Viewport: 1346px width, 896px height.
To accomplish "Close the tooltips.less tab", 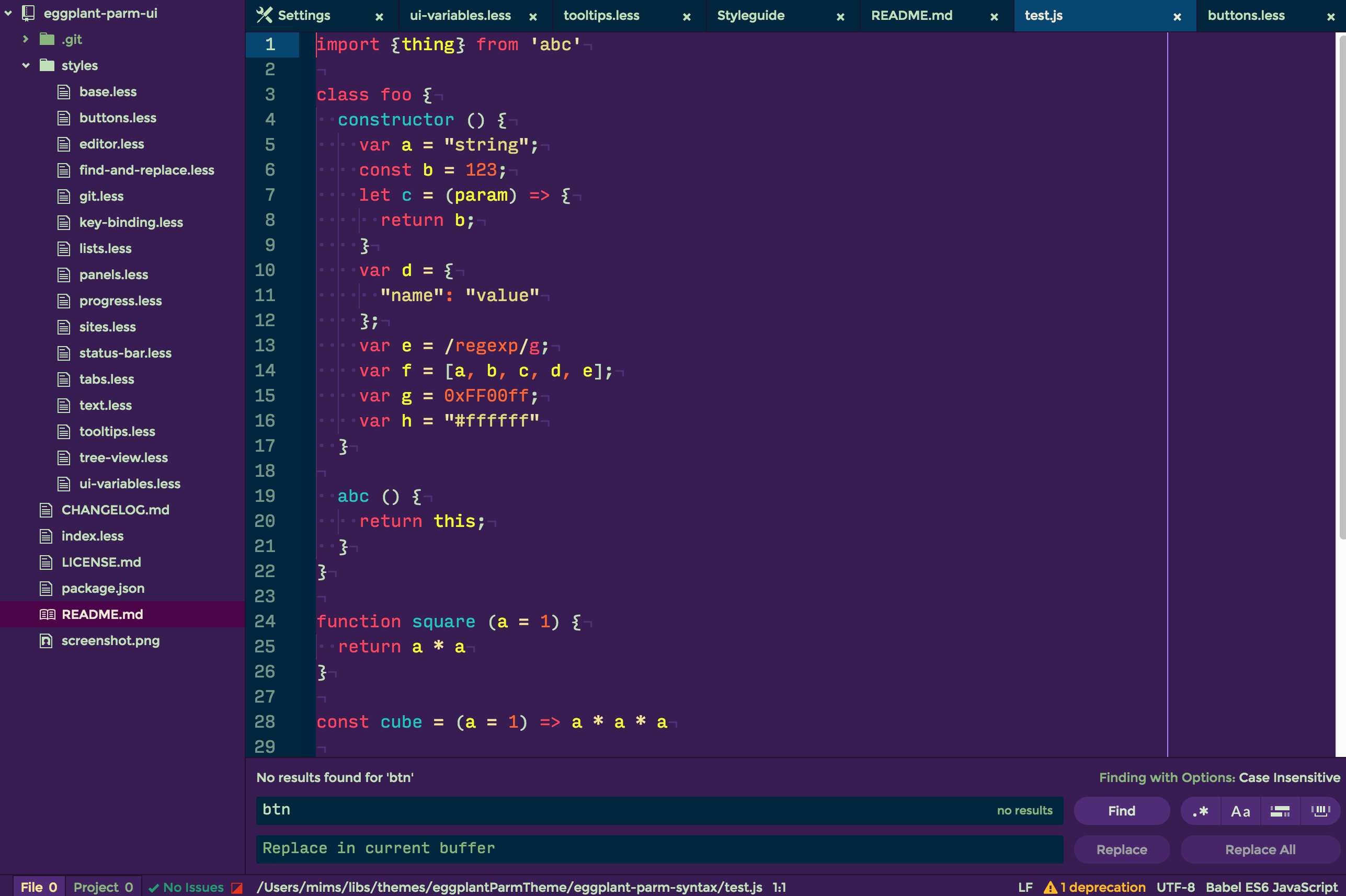I will [x=687, y=17].
